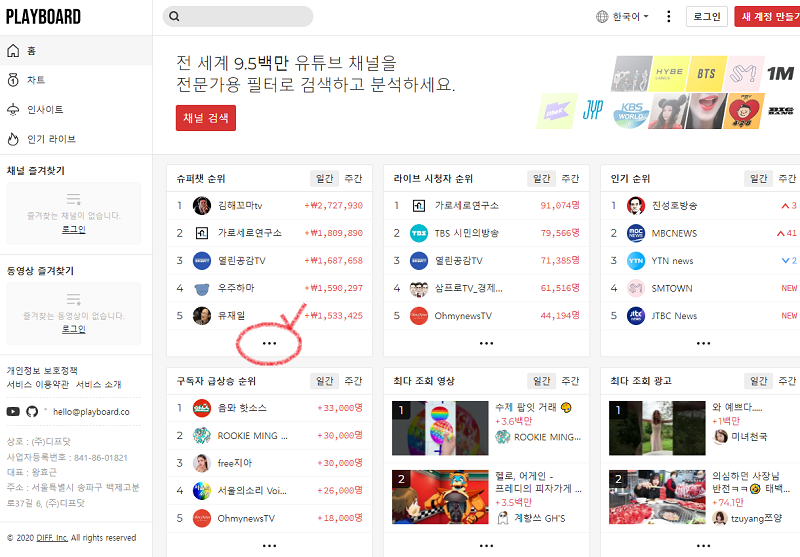Click OhmynewsTV avatar in 라이브 시청자 순위

click(419, 316)
